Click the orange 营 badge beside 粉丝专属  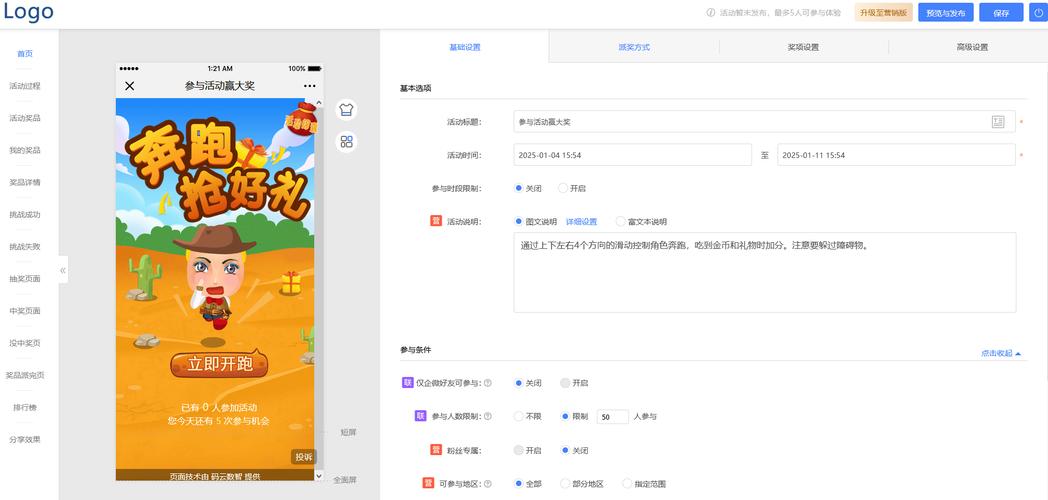pyautogui.click(x=436, y=450)
